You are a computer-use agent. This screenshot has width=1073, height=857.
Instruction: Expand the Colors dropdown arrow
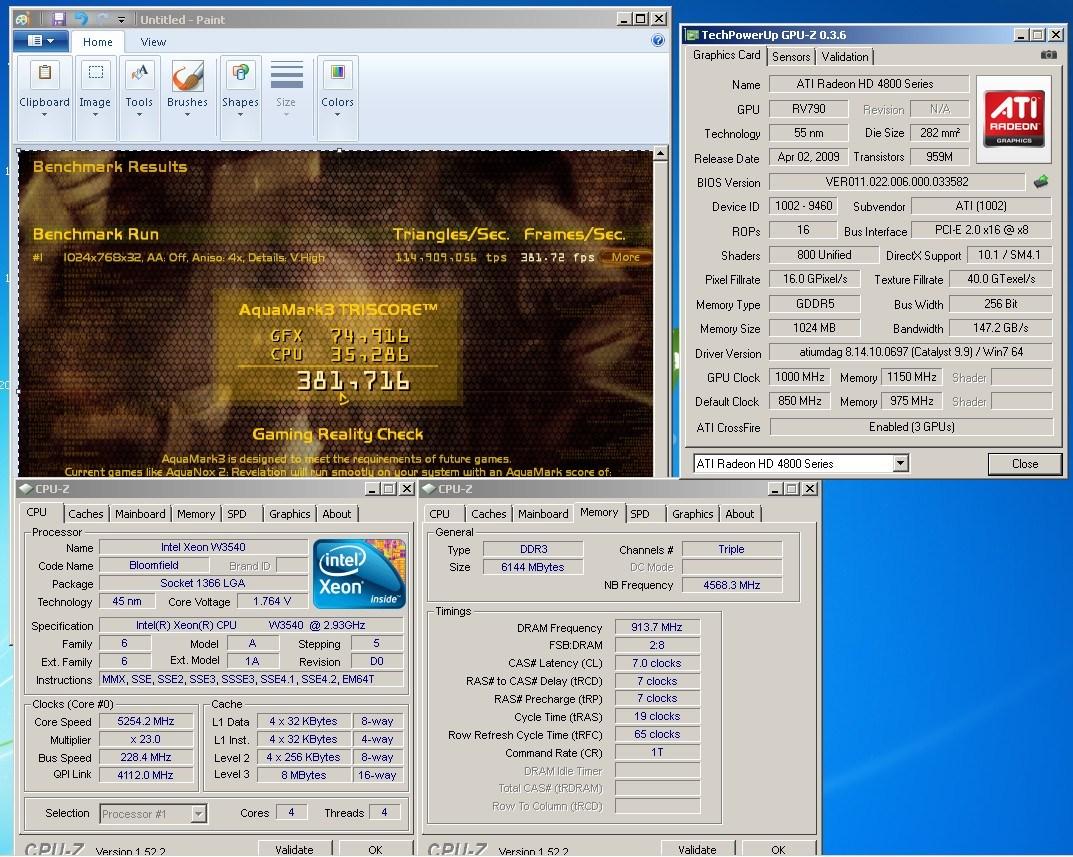pyautogui.click(x=337, y=115)
